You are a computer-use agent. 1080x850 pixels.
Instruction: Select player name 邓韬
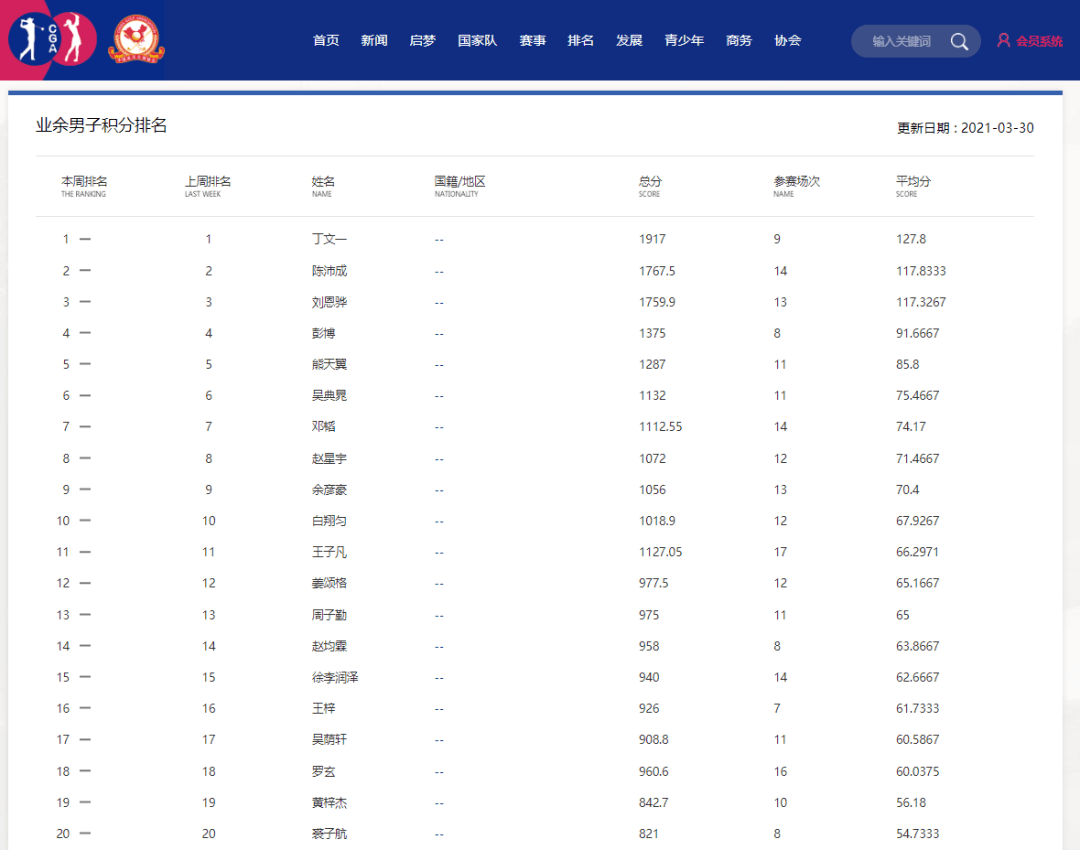tap(323, 426)
